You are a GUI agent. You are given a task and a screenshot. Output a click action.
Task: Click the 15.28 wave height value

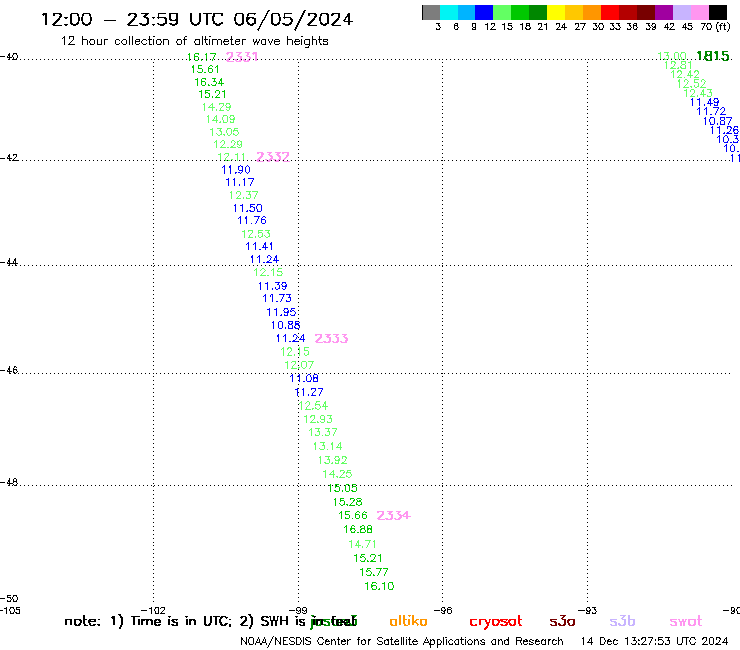(x=348, y=502)
